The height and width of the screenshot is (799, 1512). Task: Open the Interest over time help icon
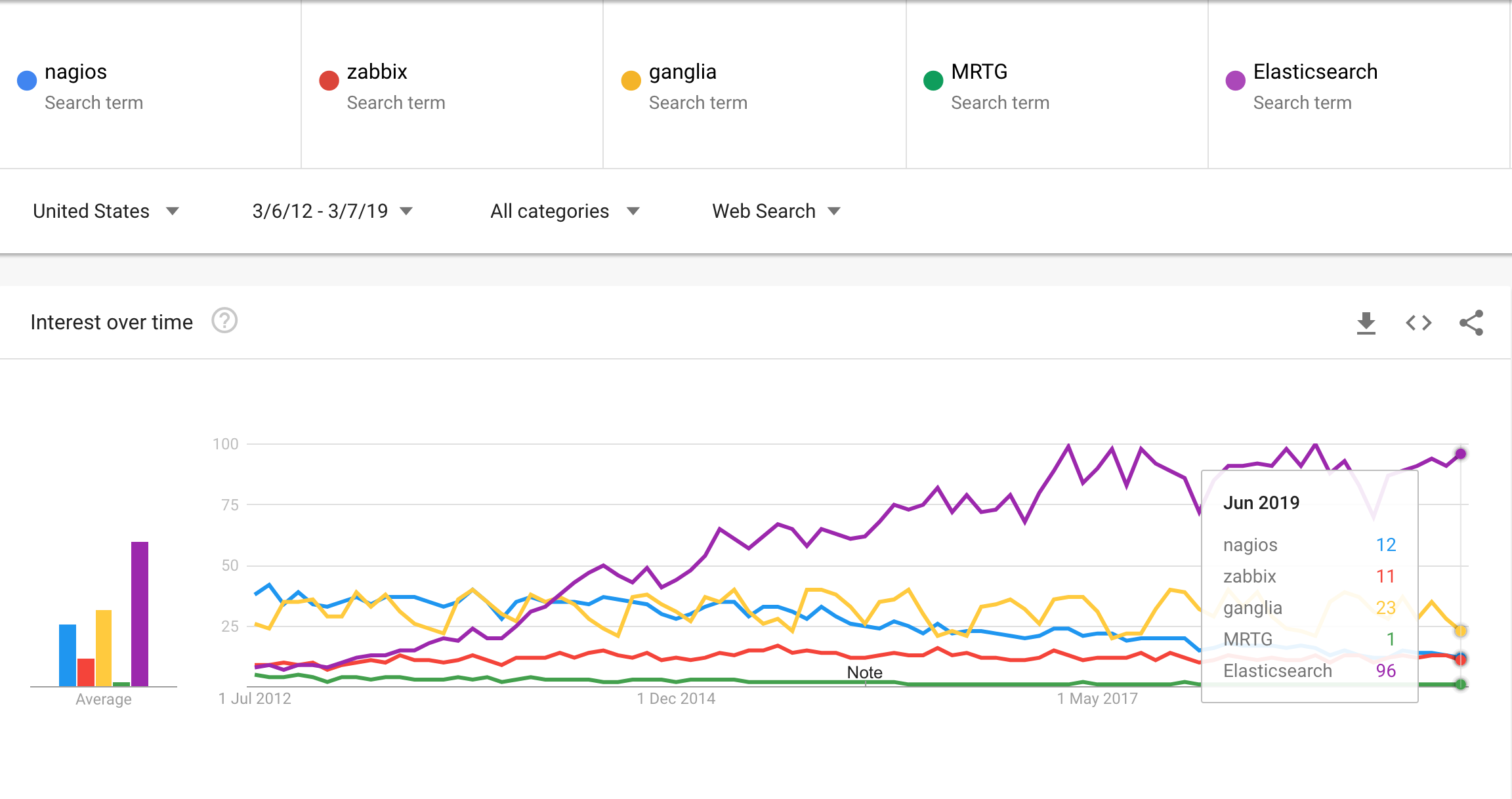(224, 321)
